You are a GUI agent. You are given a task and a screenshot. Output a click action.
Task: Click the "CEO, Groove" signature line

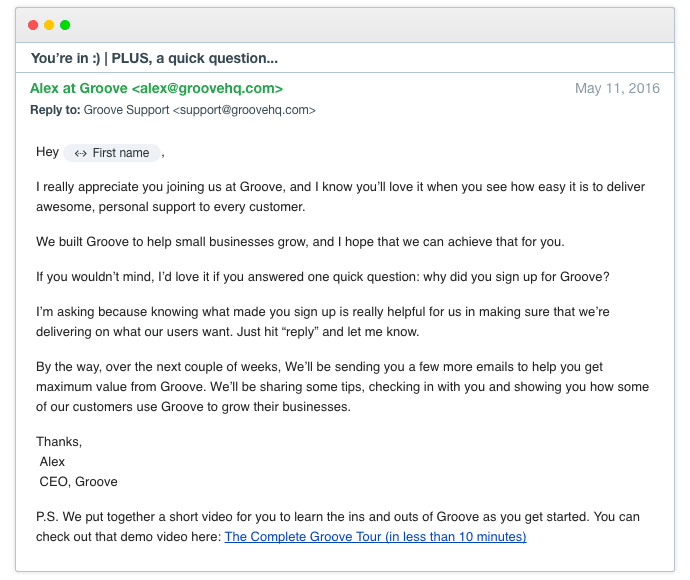click(x=78, y=481)
